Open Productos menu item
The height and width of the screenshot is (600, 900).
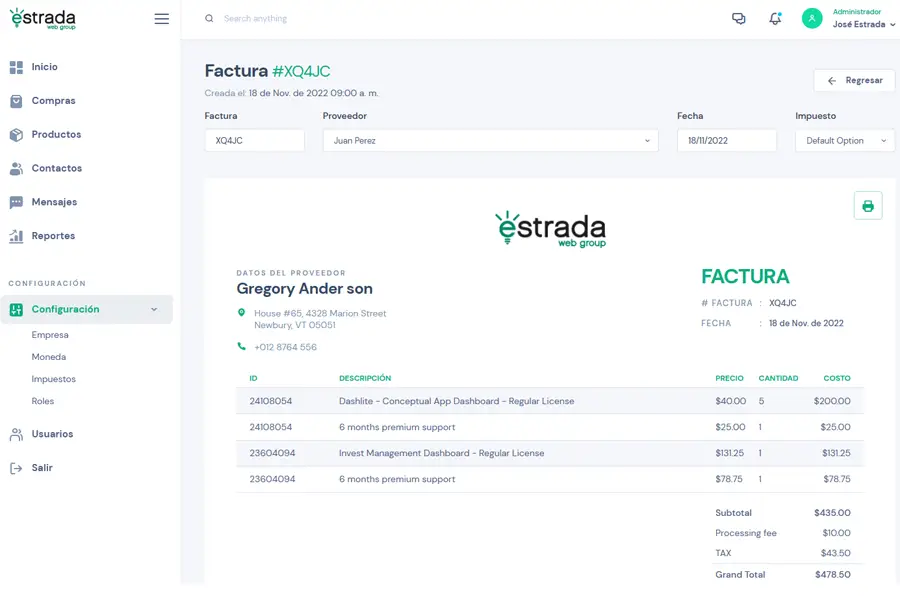click(x=56, y=134)
